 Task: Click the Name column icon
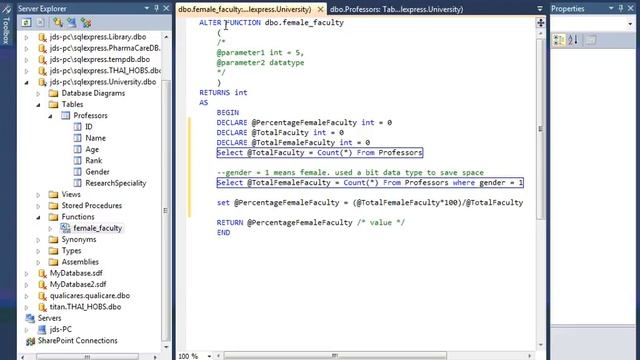tap(78, 138)
